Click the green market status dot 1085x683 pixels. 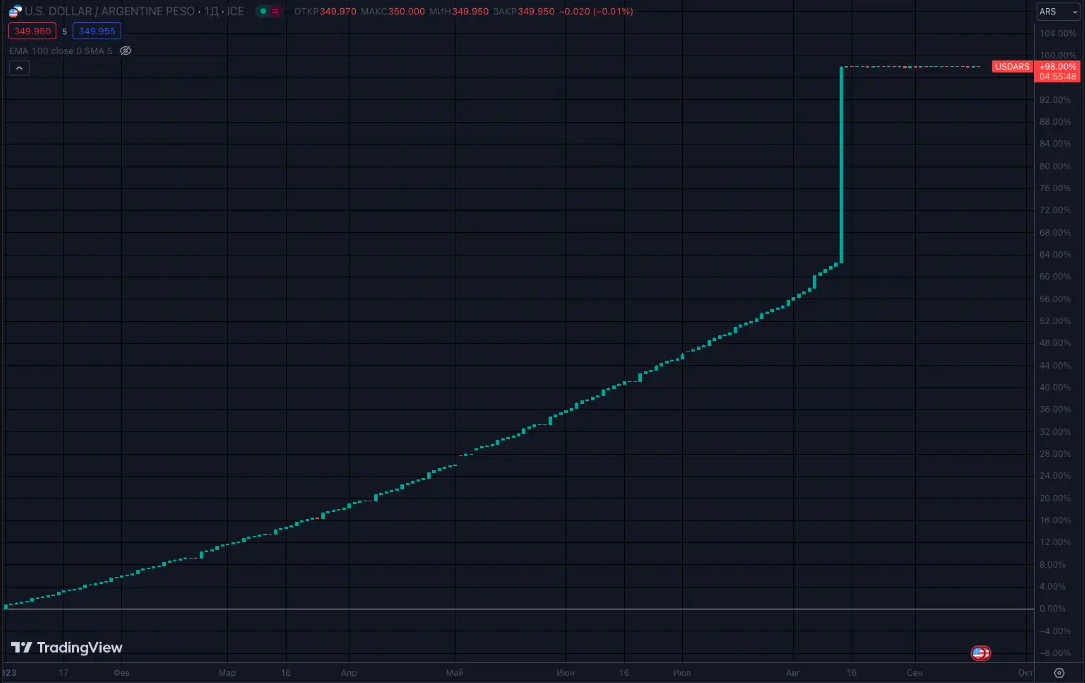coord(263,11)
